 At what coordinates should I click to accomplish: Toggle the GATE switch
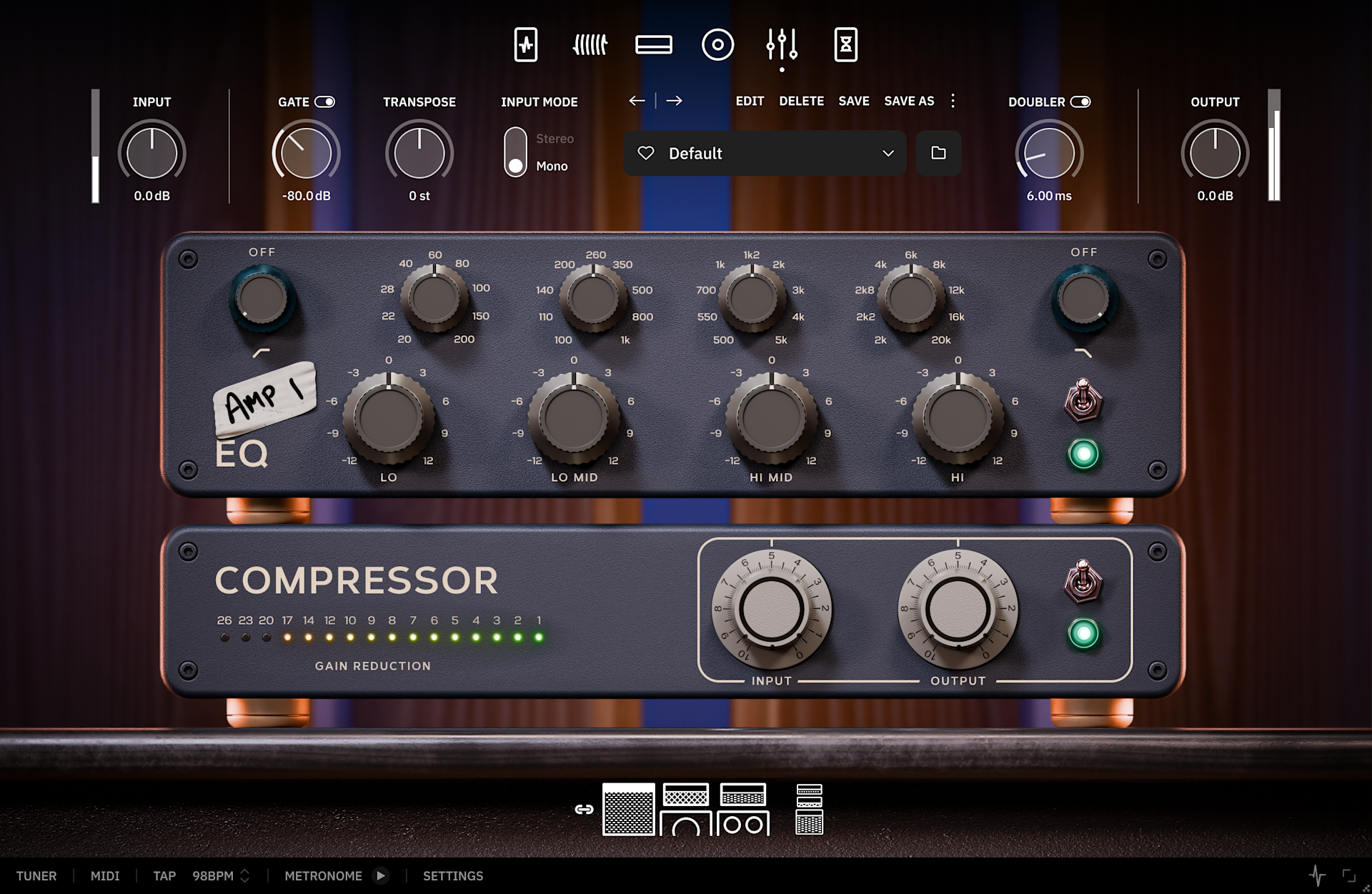pyautogui.click(x=325, y=102)
